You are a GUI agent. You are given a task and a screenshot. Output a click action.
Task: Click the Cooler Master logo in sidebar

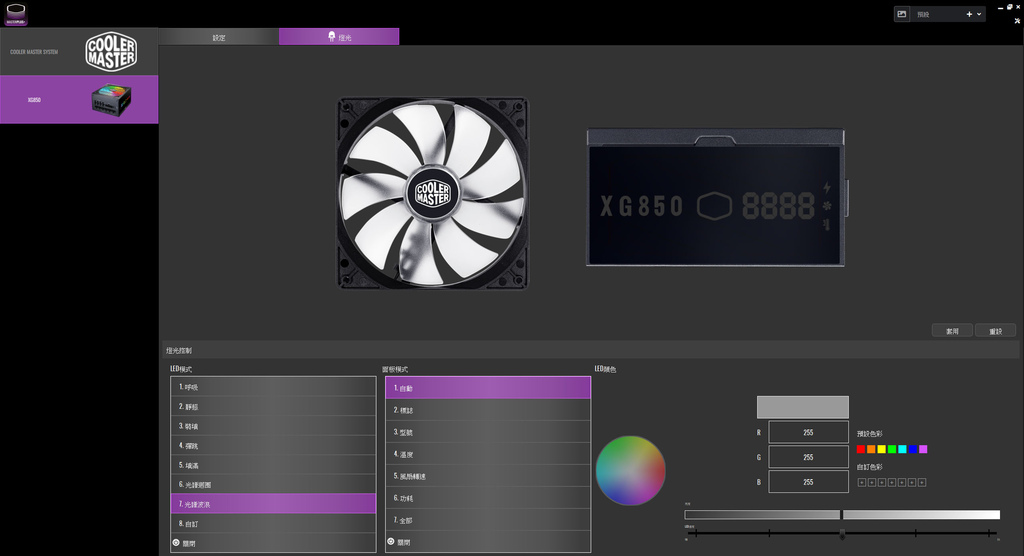coord(111,52)
